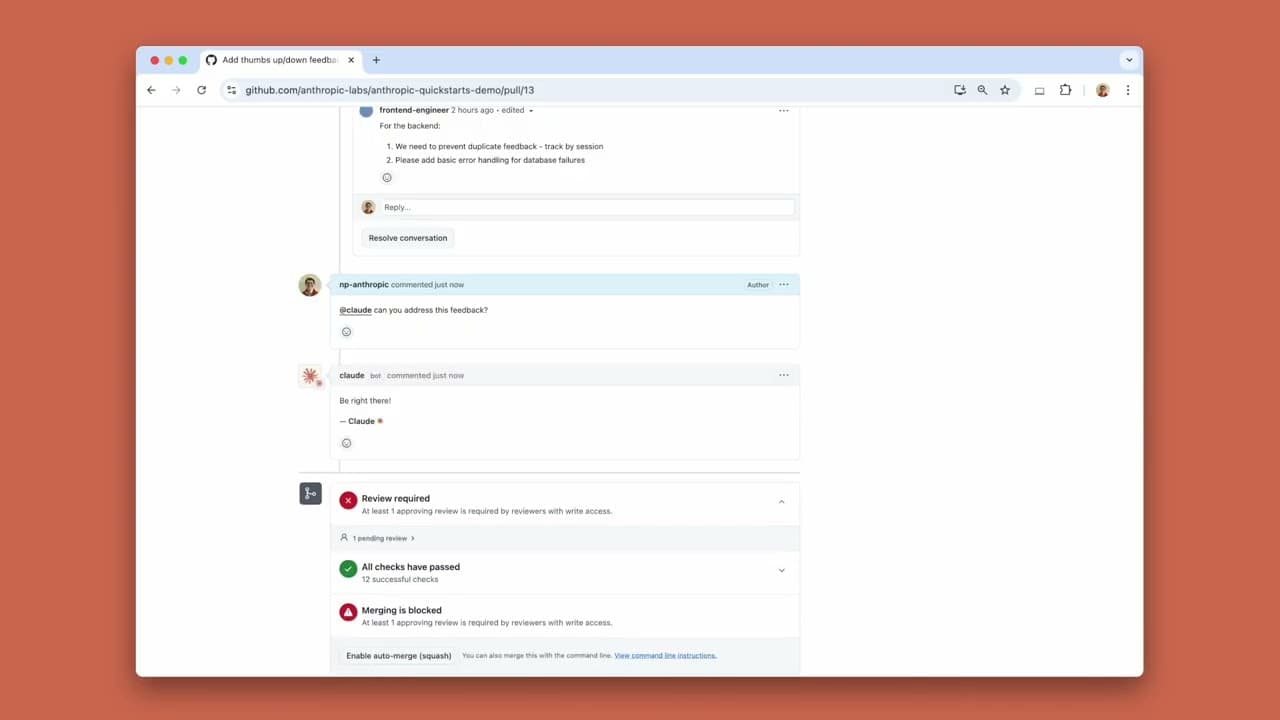Viewport: 1280px width, 720px height.
Task: Reload the current GitHub page
Action: pos(201,90)
